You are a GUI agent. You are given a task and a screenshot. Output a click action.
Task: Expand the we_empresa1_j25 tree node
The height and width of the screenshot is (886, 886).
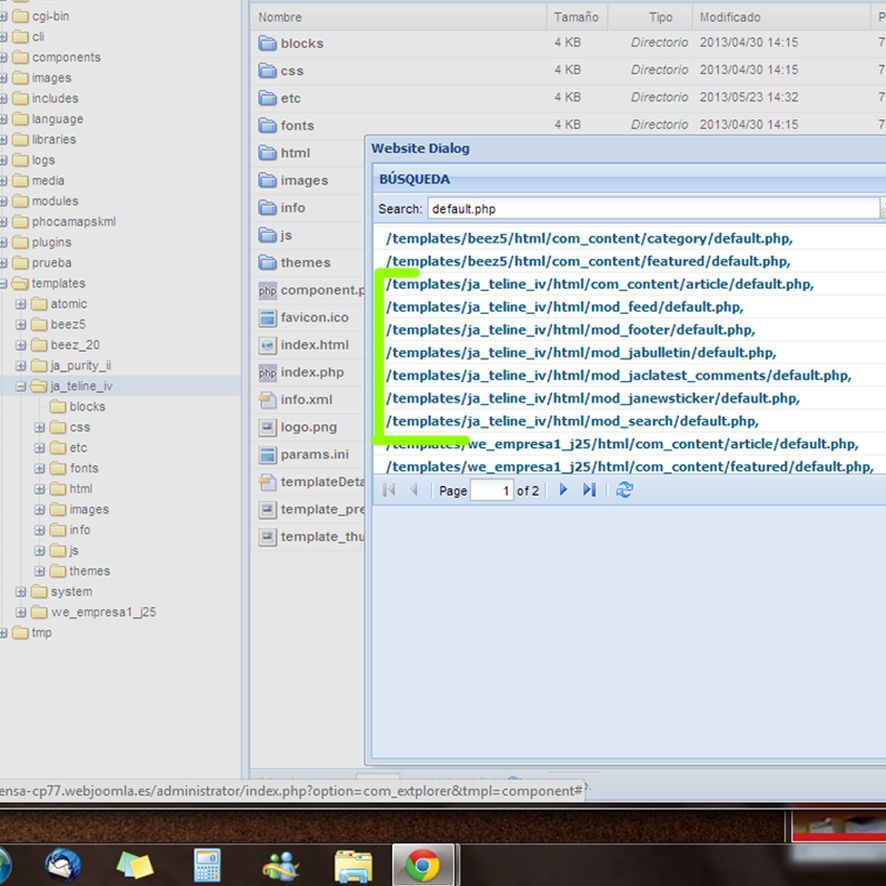21,612
